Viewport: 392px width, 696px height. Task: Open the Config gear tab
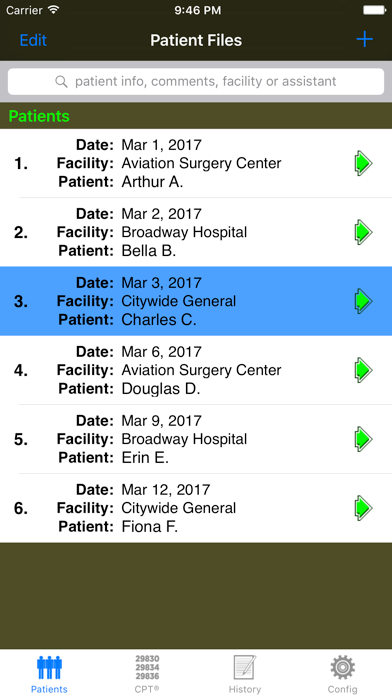pos(342,673)
